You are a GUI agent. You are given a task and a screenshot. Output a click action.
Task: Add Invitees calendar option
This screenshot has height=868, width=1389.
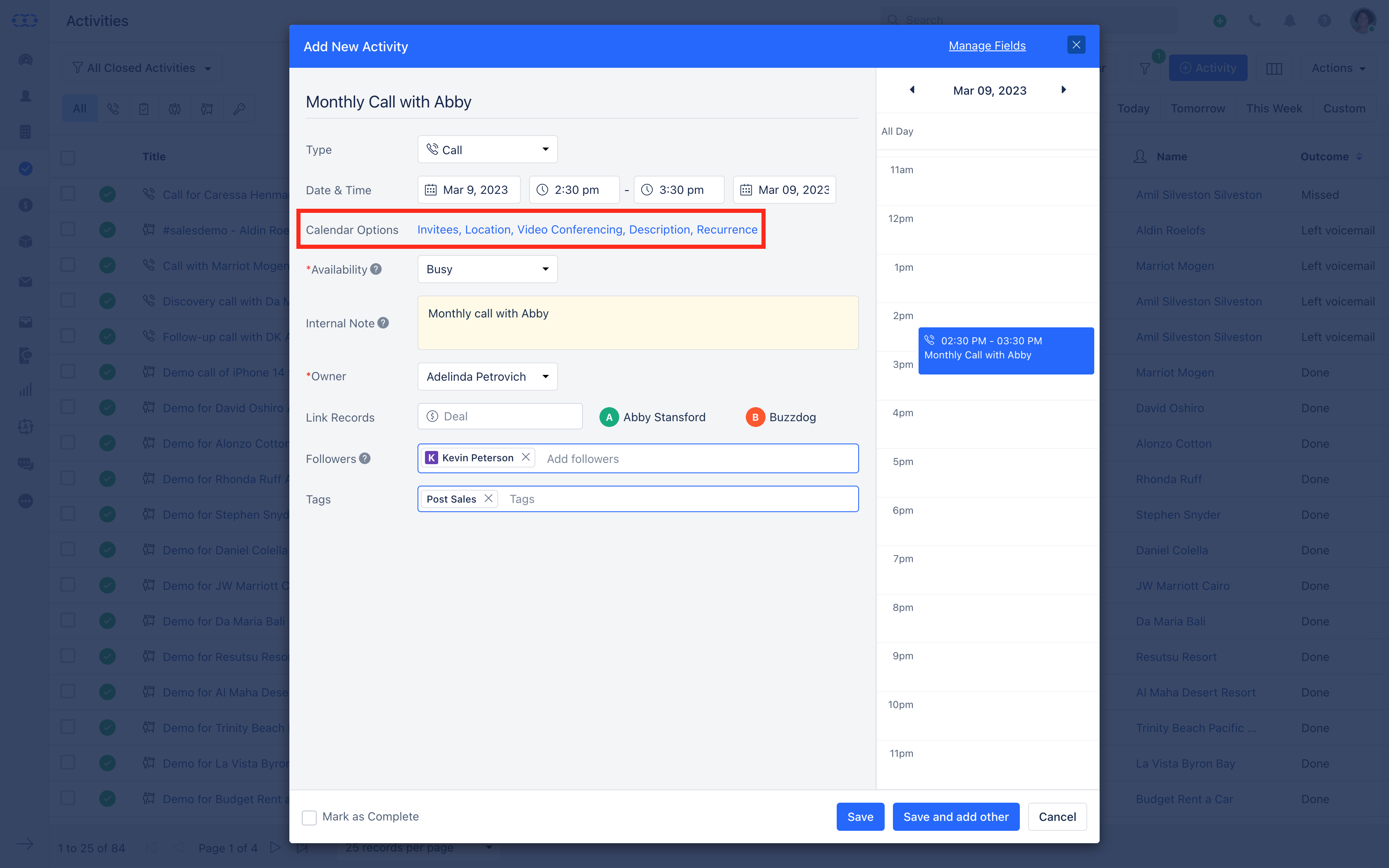[438, 230]
